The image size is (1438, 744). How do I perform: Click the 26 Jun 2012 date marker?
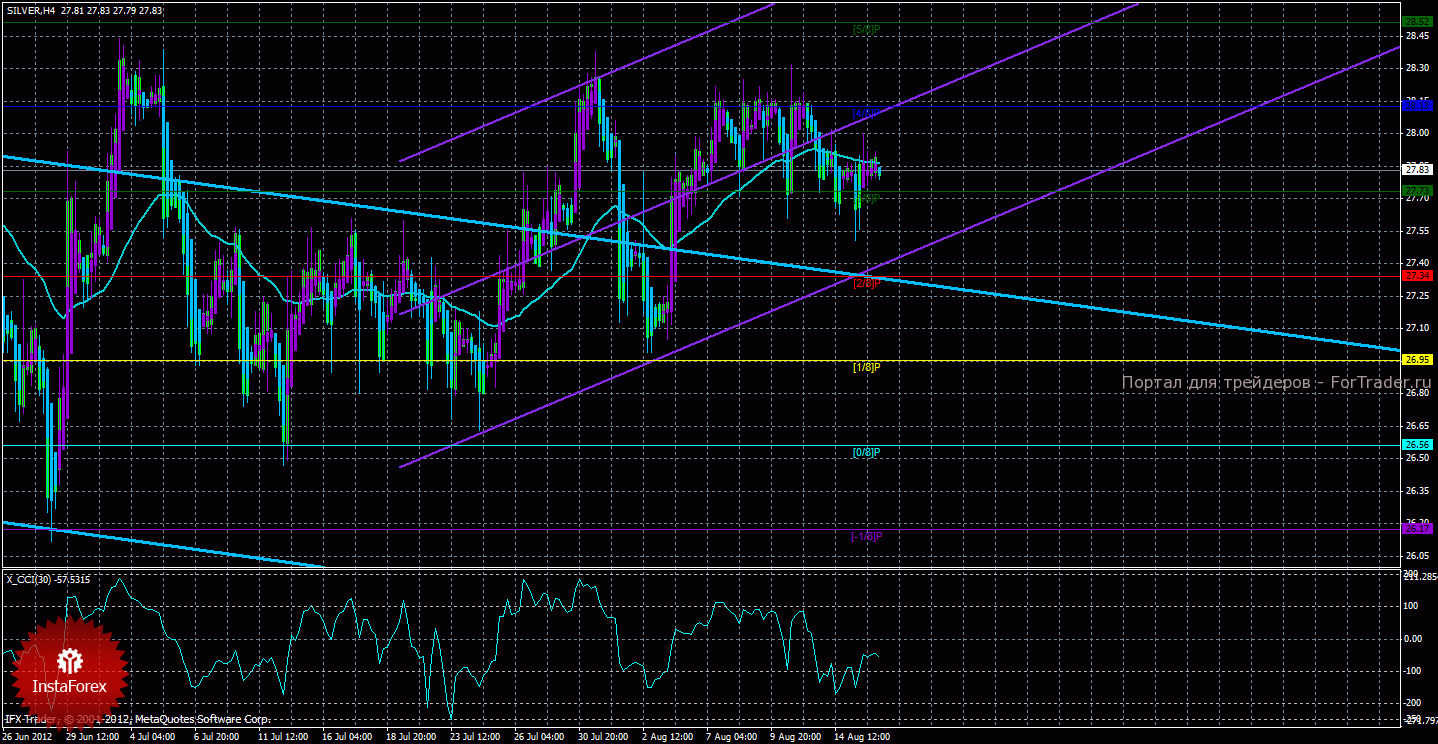(x=28, y=736)
